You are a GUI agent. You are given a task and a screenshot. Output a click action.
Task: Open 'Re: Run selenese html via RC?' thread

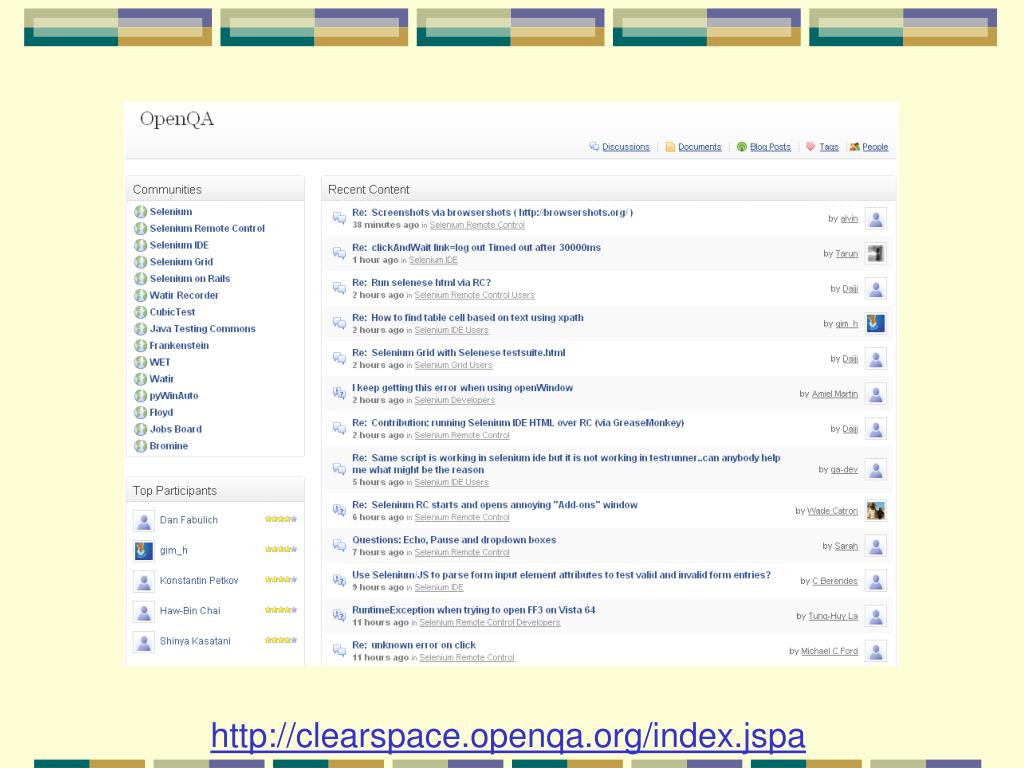(x=421, y=283)
